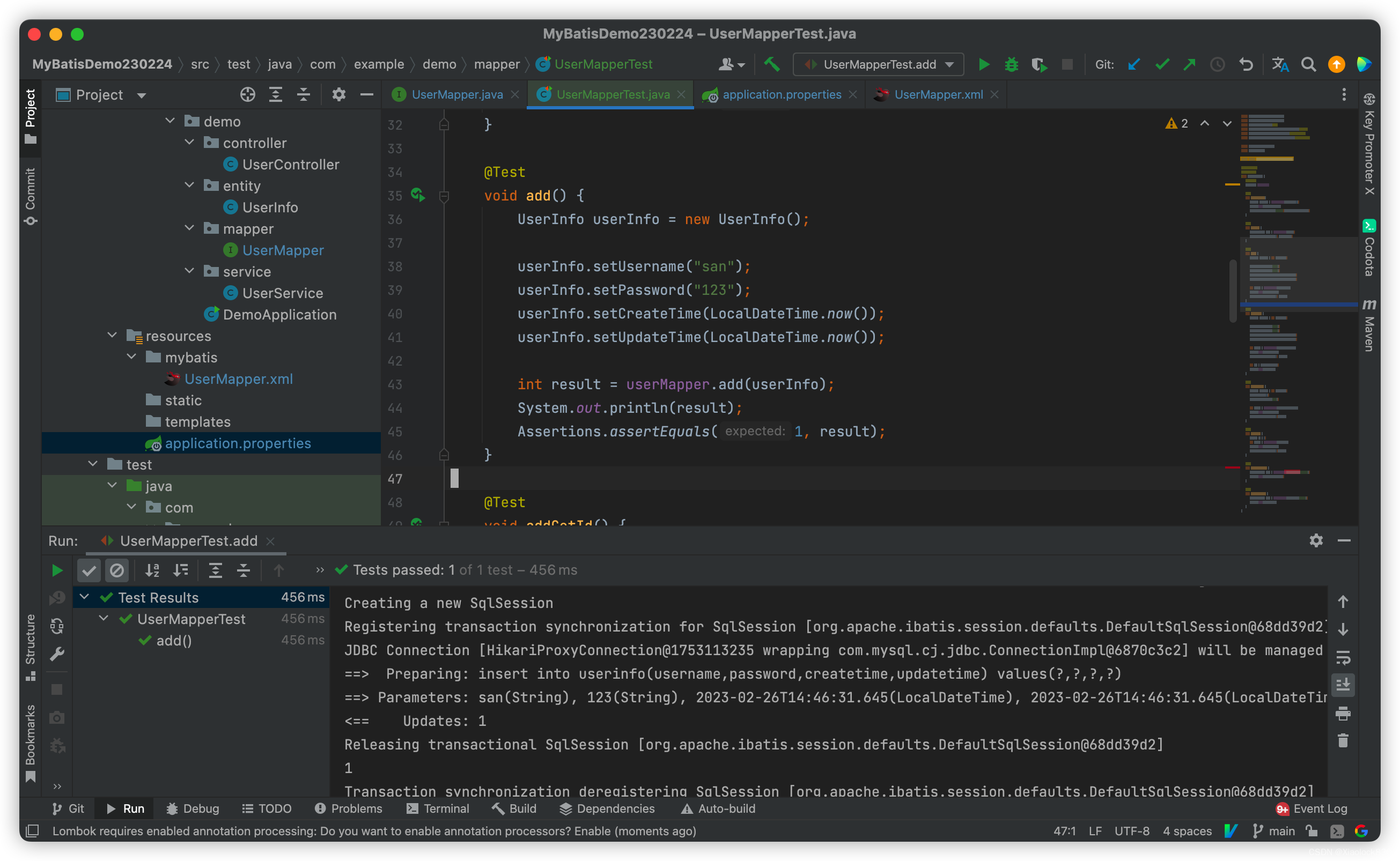The image size is (1400, 861).
Task: Collapse the controller folder
Action: [190, 143]
